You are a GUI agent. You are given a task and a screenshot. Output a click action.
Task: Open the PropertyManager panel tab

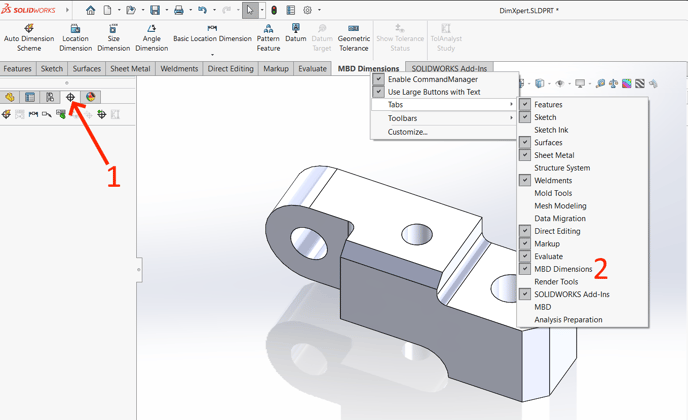click(30, 97)
